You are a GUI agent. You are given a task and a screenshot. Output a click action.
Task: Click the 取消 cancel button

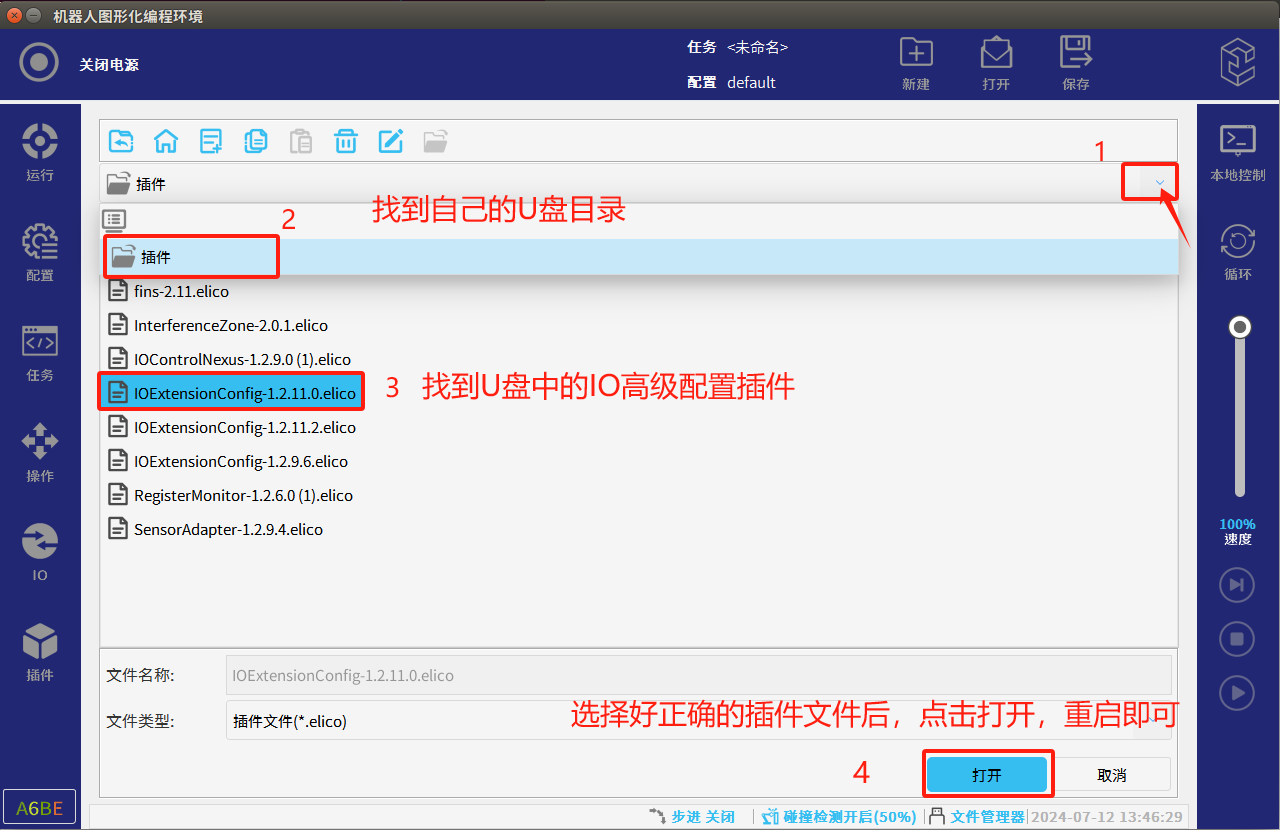click(1112, 775)
